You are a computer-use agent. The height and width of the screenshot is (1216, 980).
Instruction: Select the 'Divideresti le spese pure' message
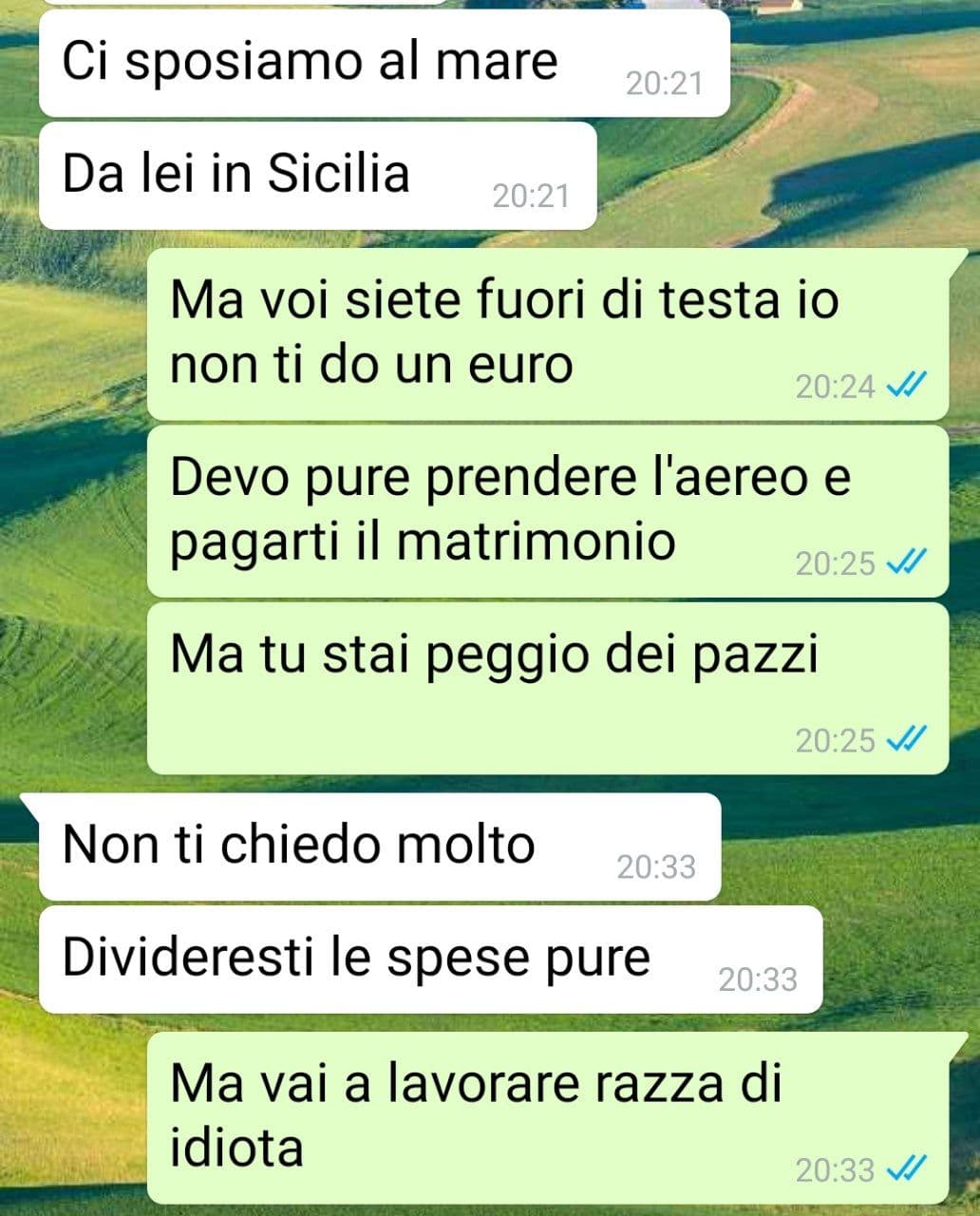430,959
